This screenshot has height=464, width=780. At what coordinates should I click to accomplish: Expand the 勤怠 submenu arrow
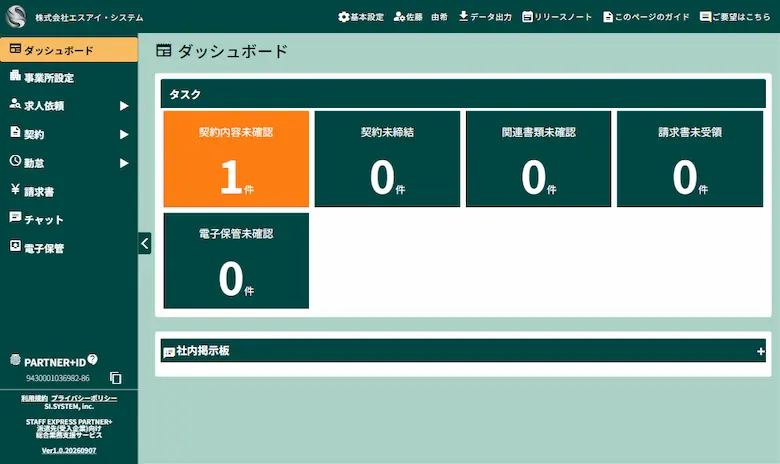coord(124,163)
